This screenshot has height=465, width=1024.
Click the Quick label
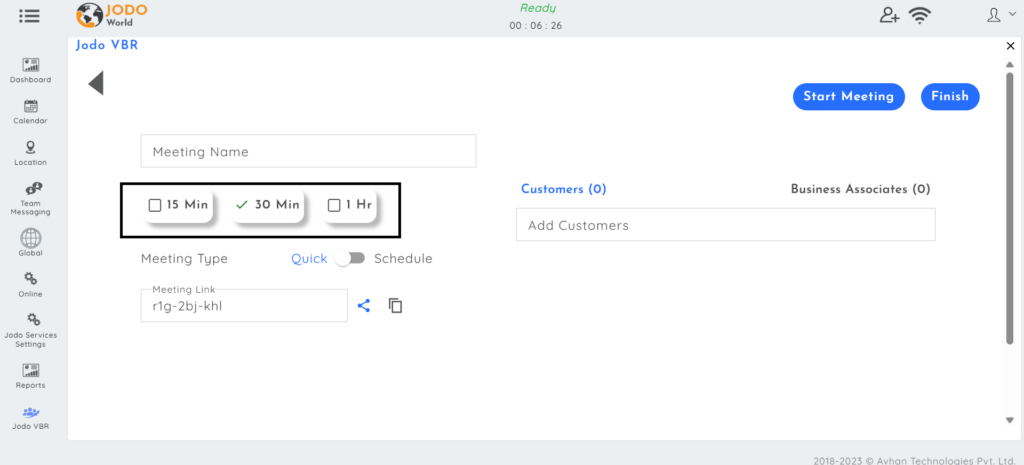[x=309, y=259]
